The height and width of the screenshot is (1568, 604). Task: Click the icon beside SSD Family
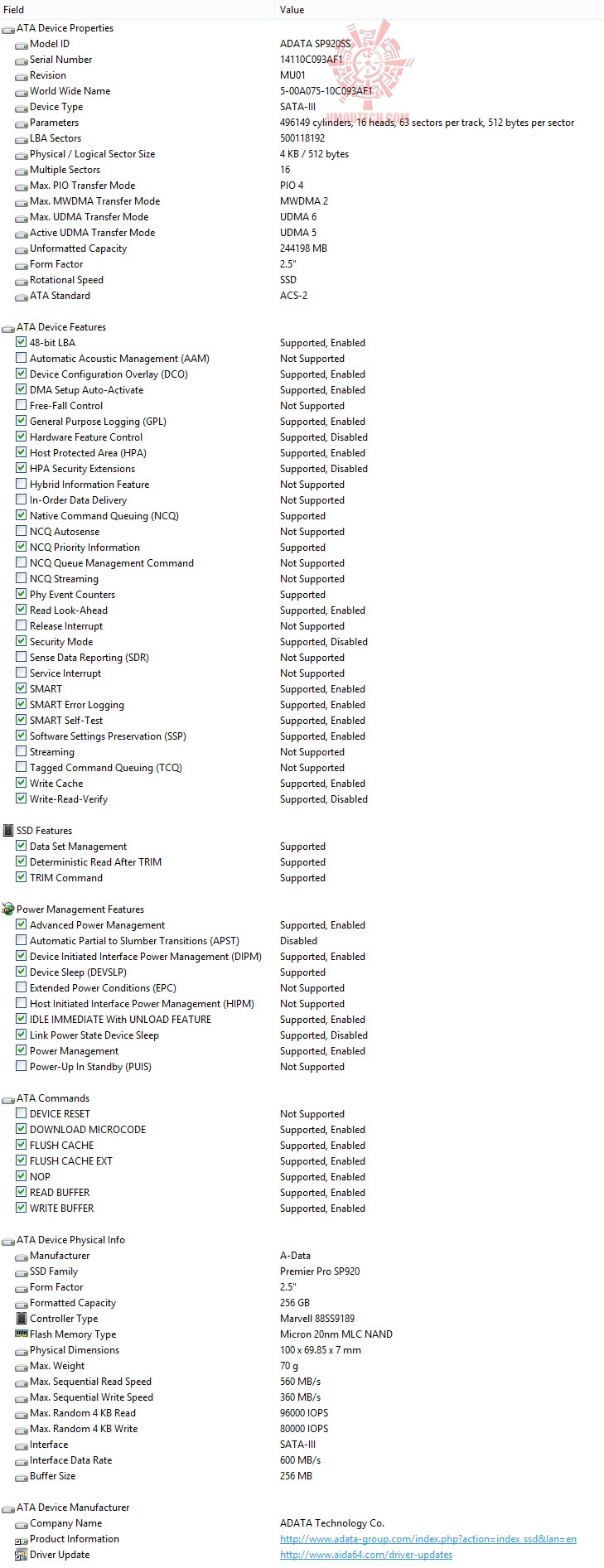point(22,1271)
